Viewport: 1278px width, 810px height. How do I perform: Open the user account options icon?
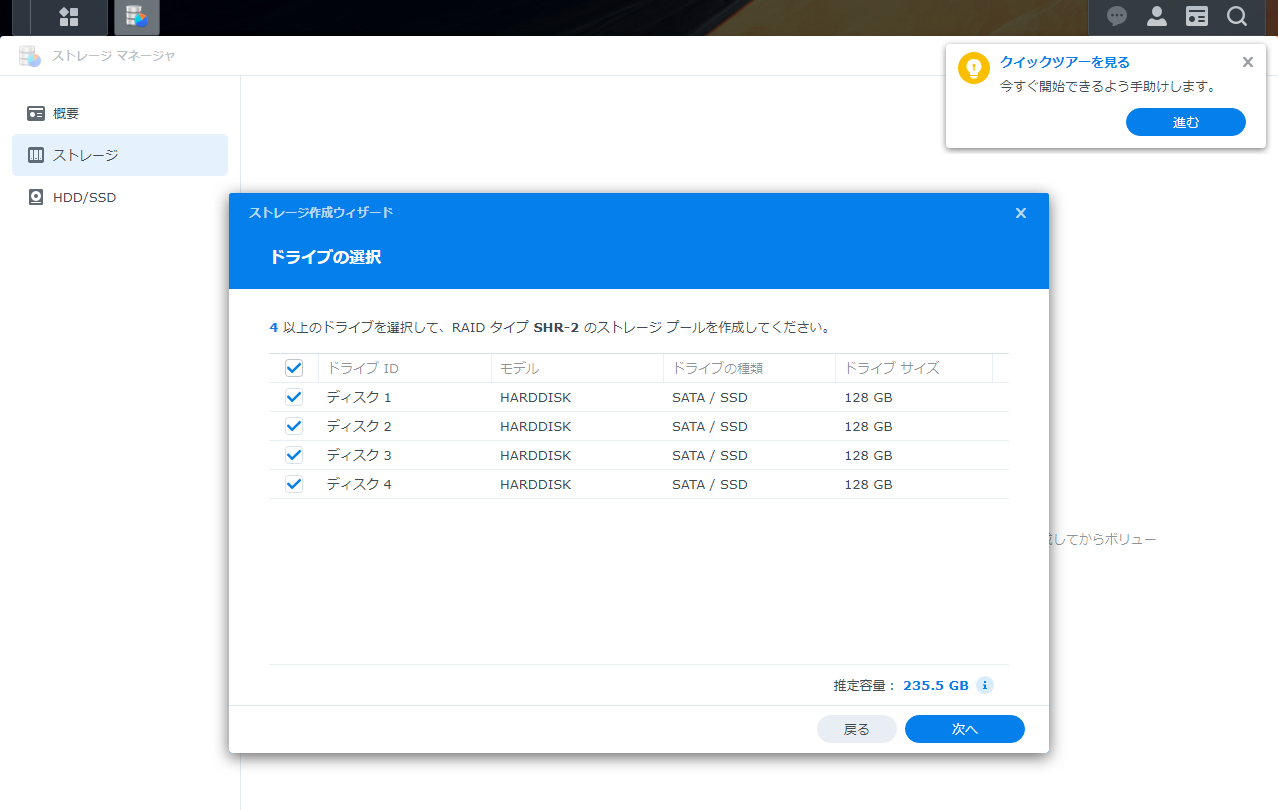[1157, 17]
